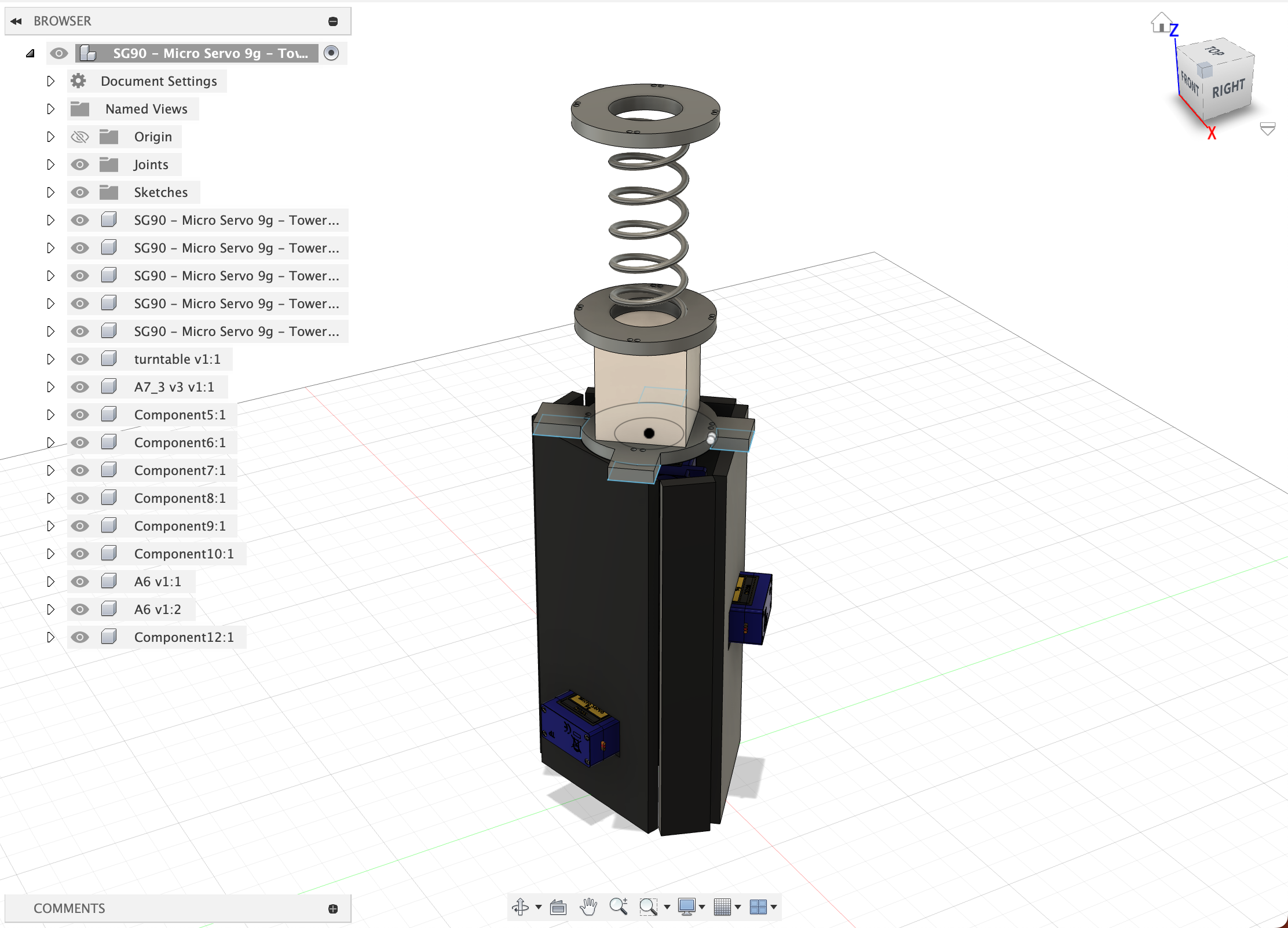Viewport: 1288px width, 928px height.
Task: Click the Browser panel minus button
Action: pyautogui.click(x=333, y=21)
